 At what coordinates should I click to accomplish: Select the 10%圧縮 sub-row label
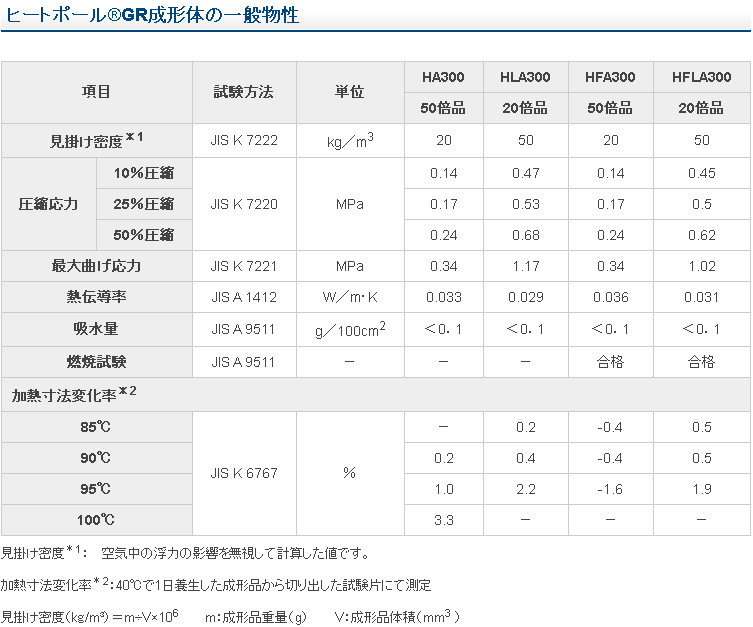click(144, 173)
